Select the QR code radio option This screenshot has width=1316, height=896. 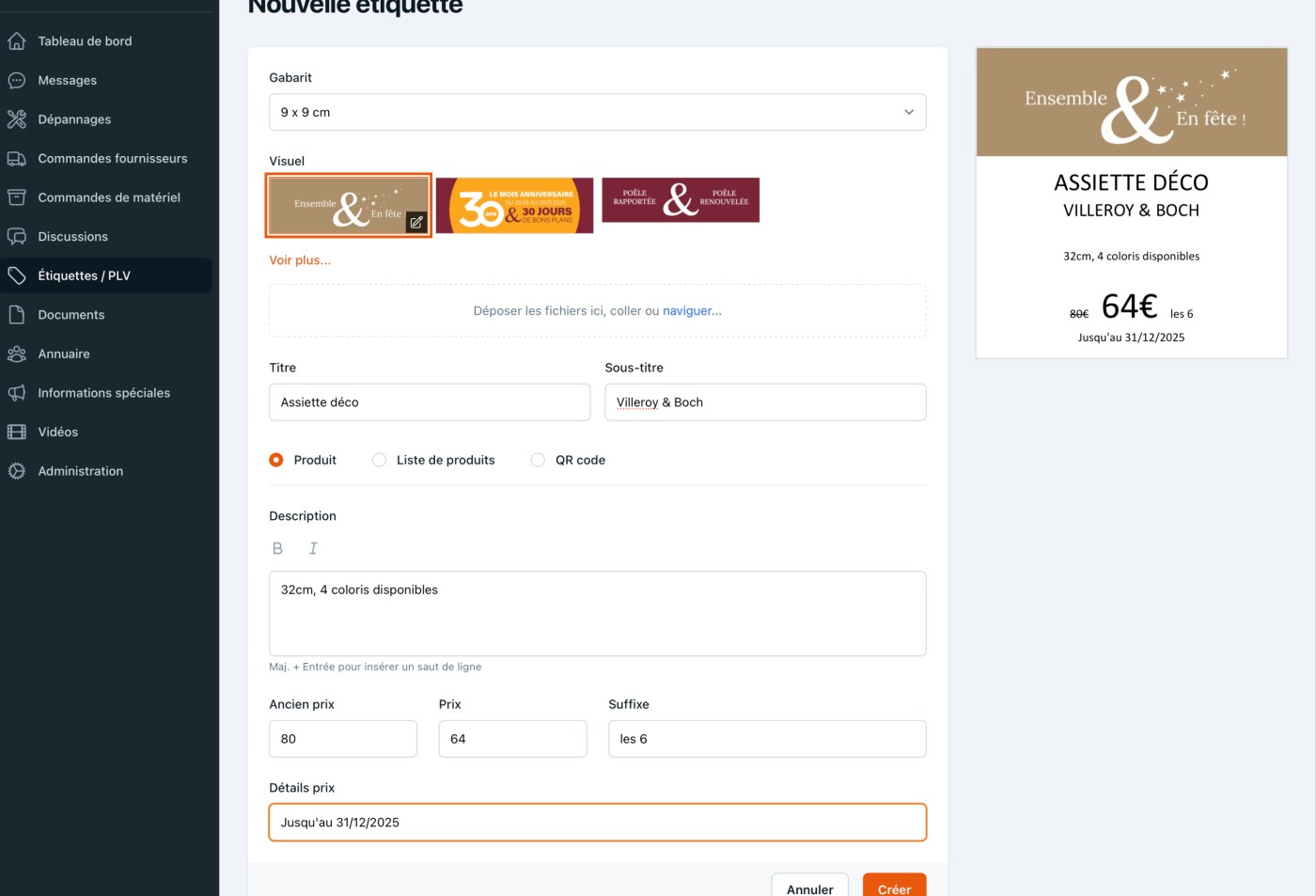click(538, 461)
